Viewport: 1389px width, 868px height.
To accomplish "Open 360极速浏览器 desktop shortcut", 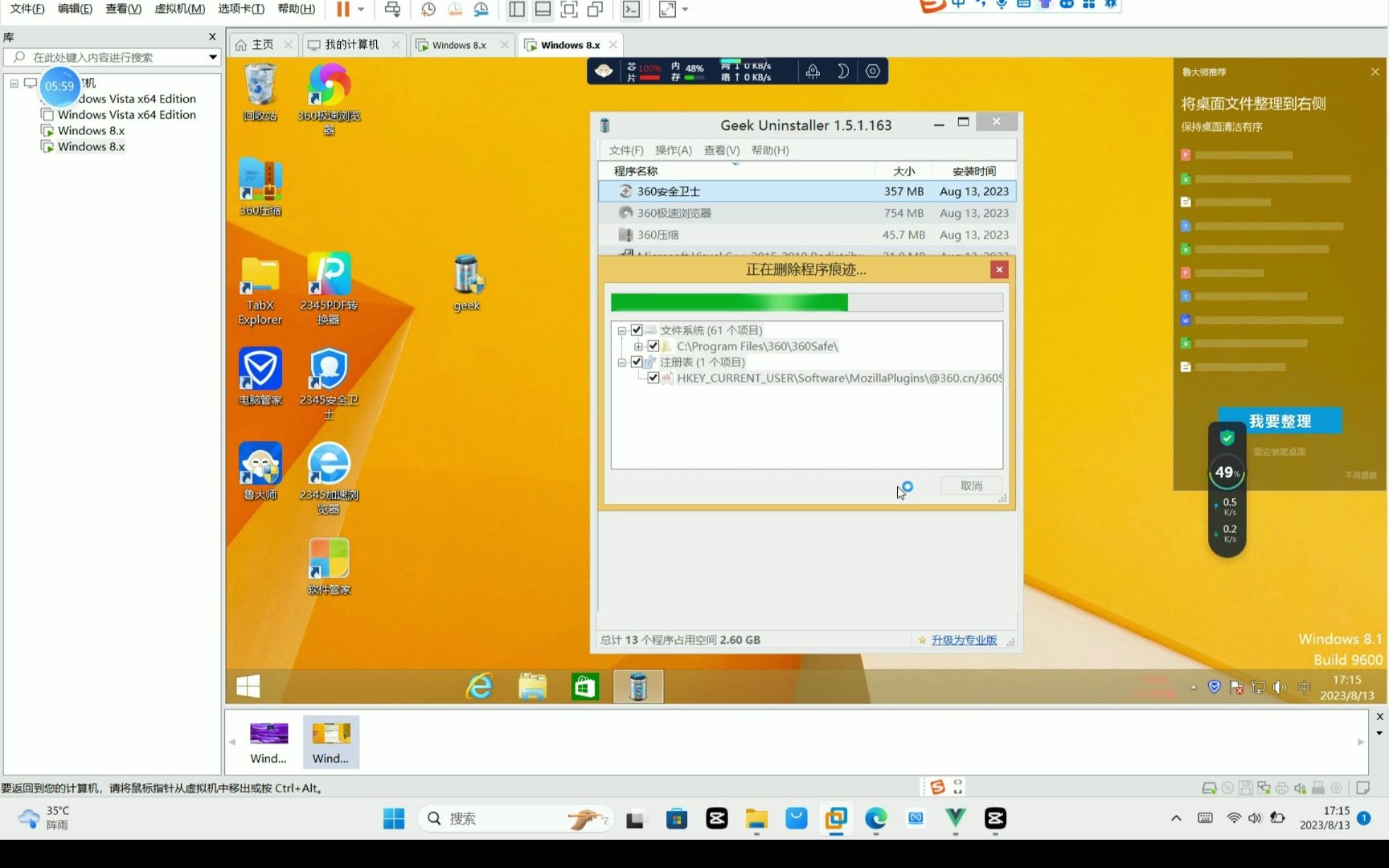I will [329, 97].
